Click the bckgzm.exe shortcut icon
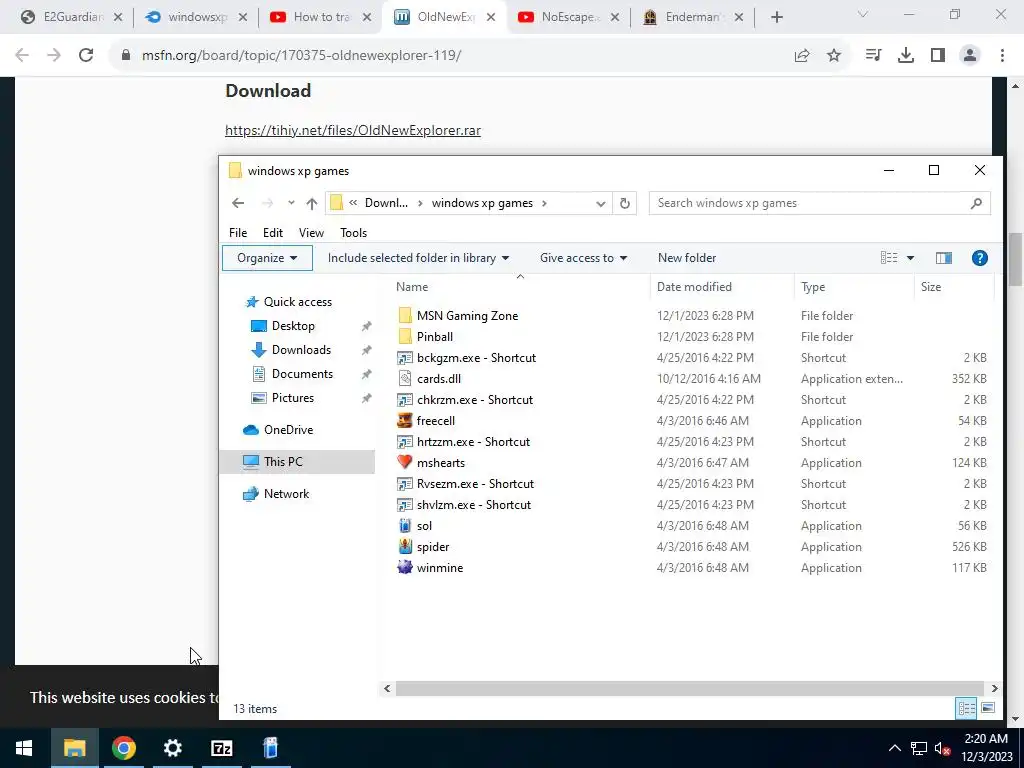The height and width of the screenshot is (768, 1024). [405, 358]
